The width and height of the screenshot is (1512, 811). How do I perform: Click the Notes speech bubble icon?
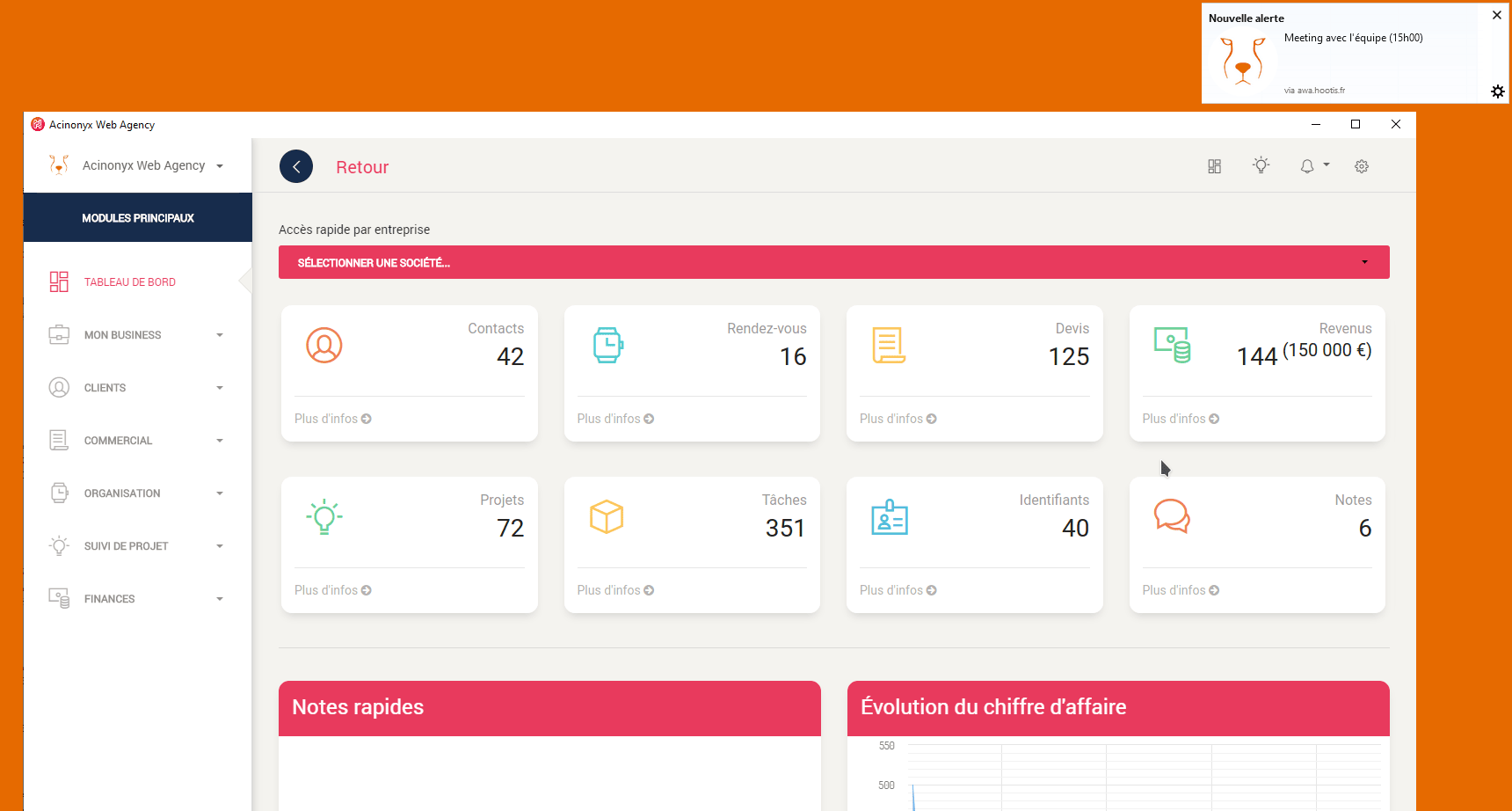pyautogui.click(x=1172, y=516)
